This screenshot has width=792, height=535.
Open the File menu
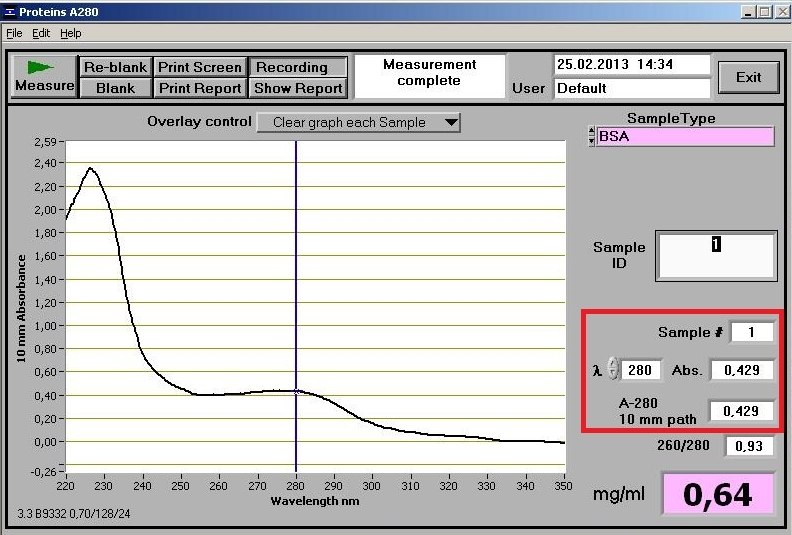point(14,33)
